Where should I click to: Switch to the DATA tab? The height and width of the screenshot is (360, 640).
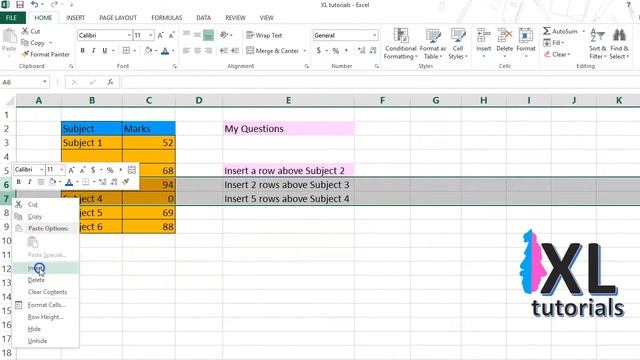203,18
